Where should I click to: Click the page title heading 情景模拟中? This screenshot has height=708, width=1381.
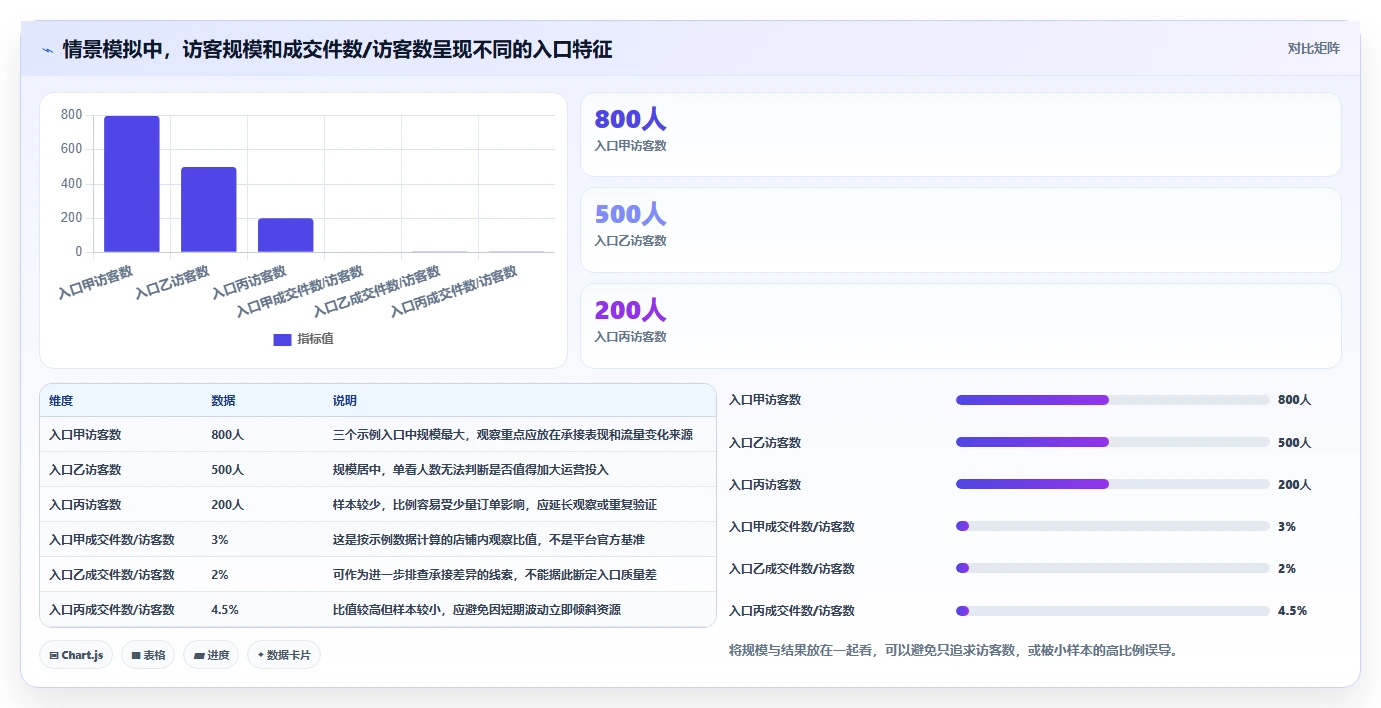pyautogui.click(x=337, y=49)
